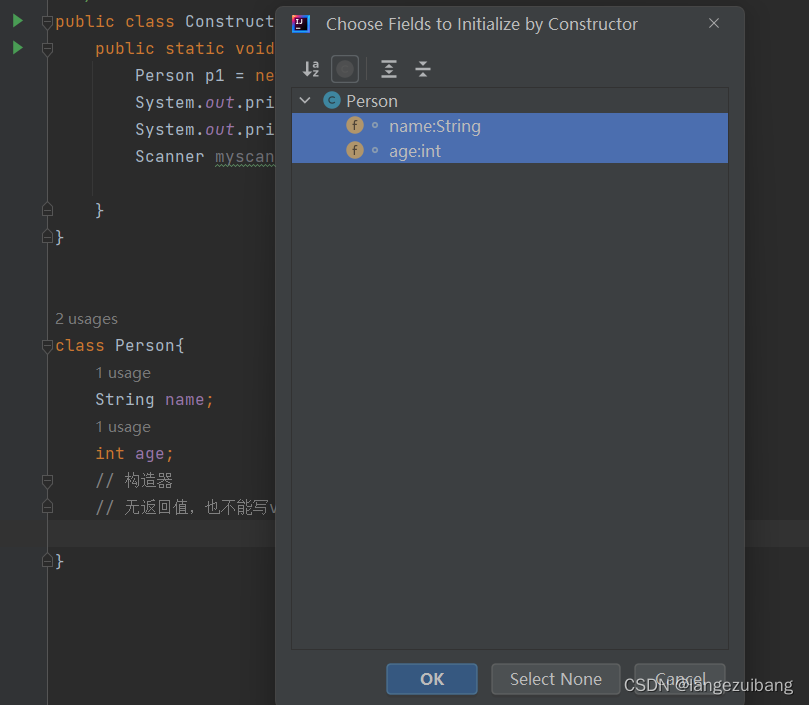Click the class Person{ declaration text
Viewport: 809px width, 705px height.
pyautogui.click(x=120, y=345)
